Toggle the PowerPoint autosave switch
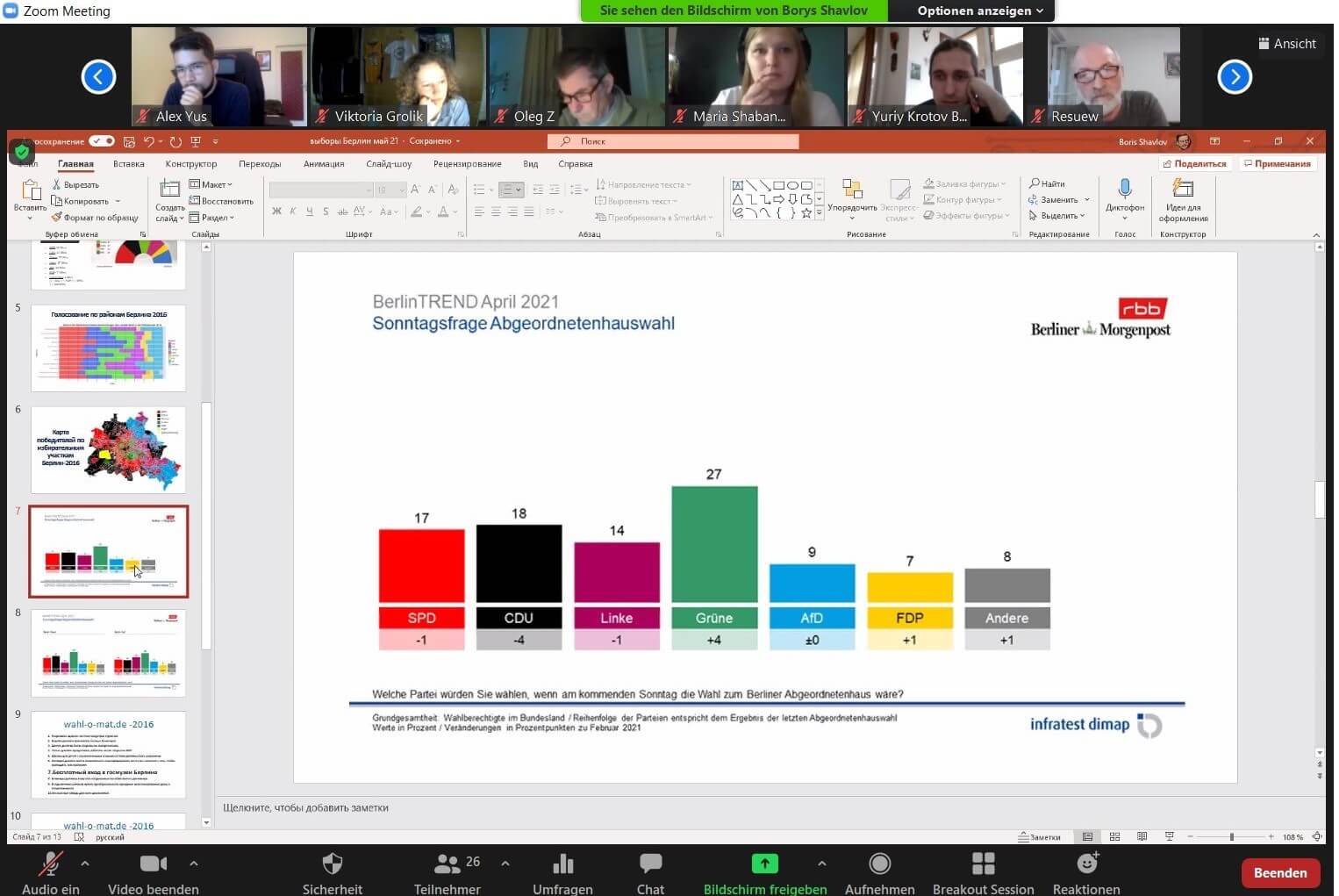 click(102, 141)
